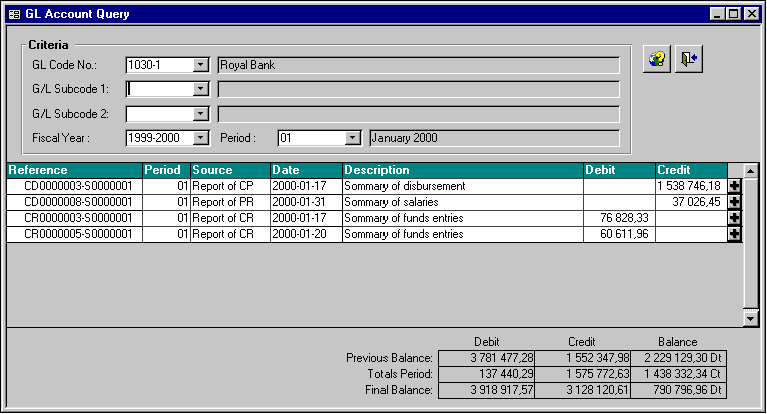The width and height of the screenshot is (767, 414).
Task: Expand the Period dropdown
Action: coord(352,138)
